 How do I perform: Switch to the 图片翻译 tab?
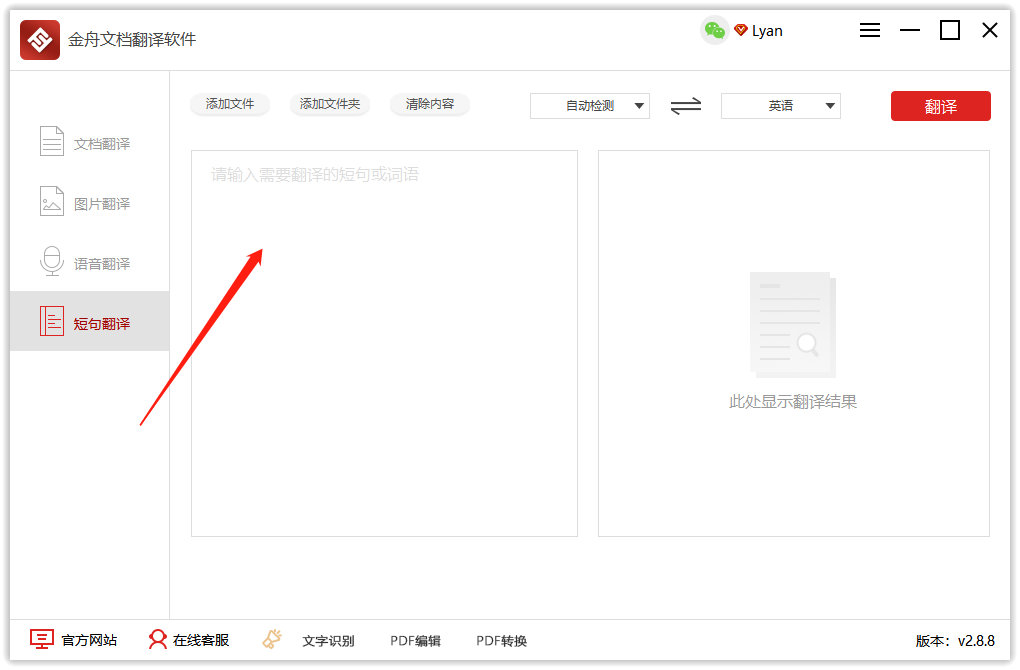(x=90, y=202)
